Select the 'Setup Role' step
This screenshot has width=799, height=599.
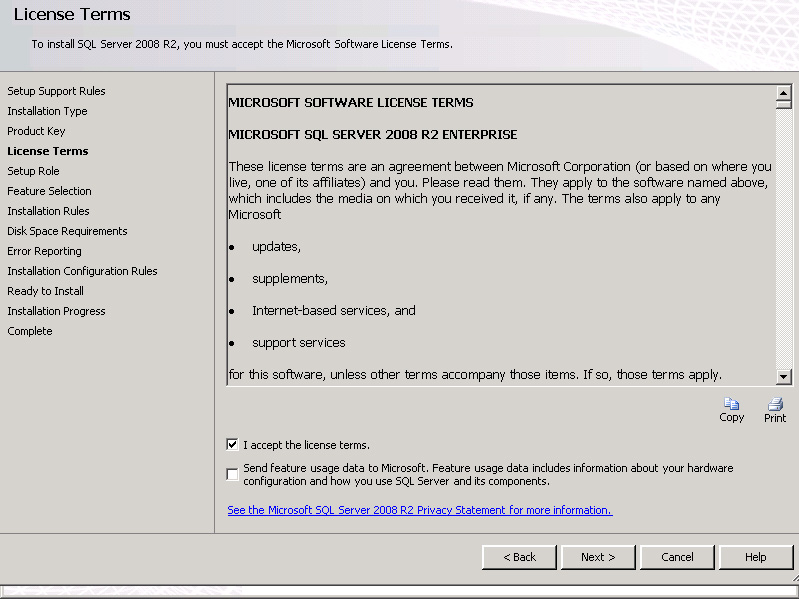(x=33, y=171)
